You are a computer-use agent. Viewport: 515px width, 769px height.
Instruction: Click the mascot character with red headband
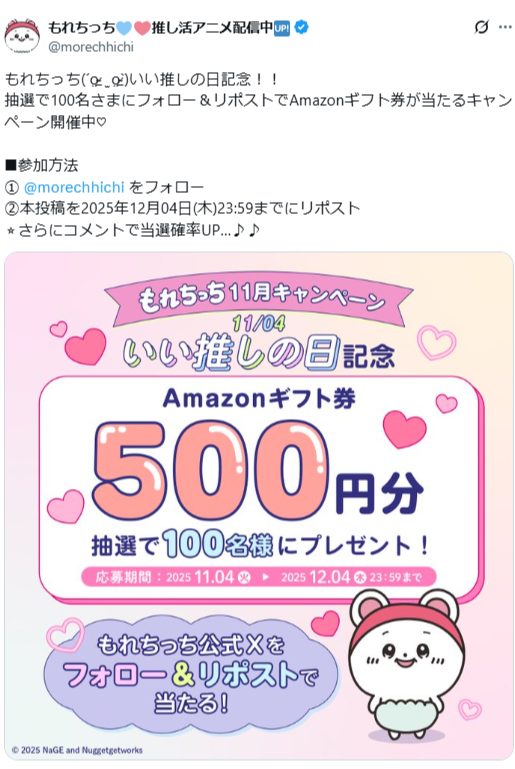pos(406,665)
